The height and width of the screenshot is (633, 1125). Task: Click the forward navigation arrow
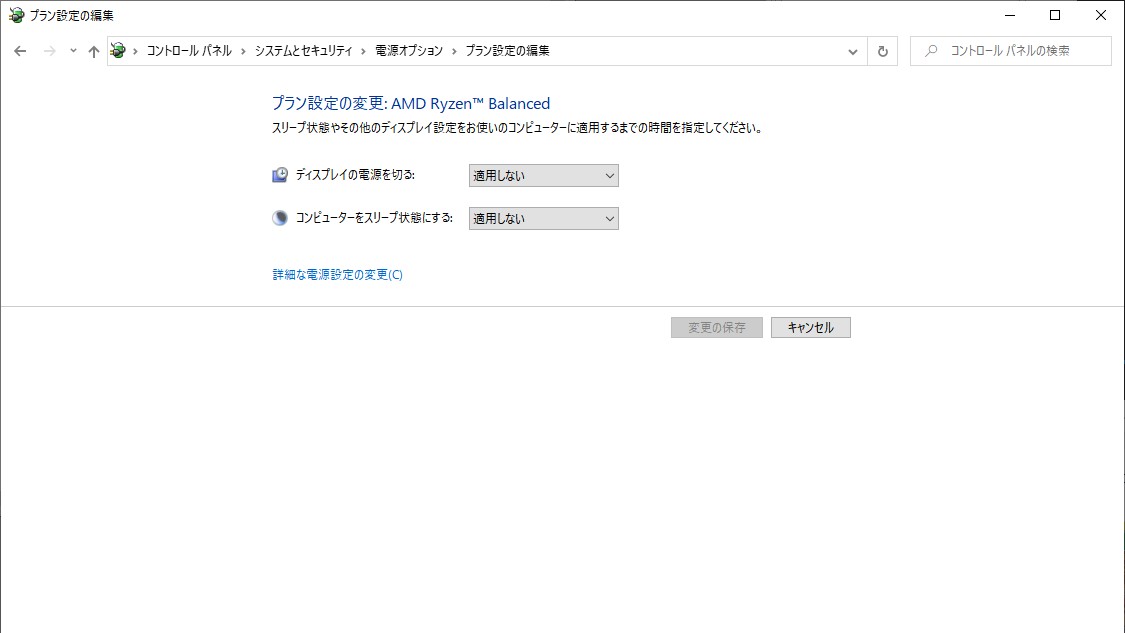48,50
